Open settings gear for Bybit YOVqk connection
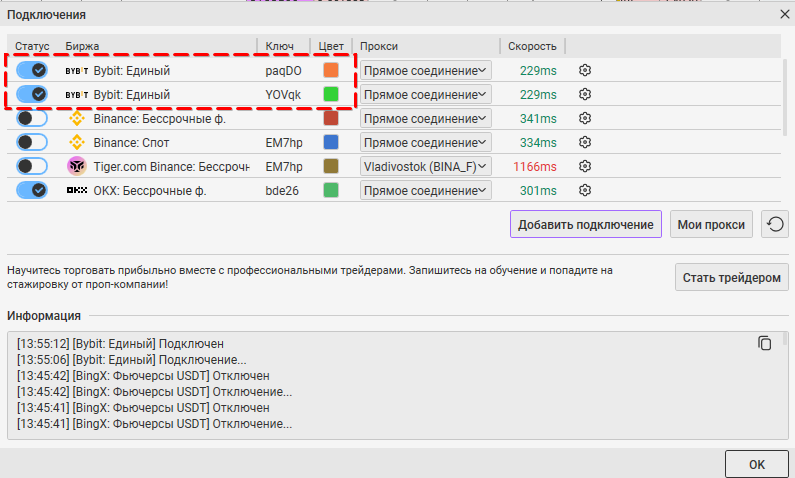This screenshot has height=478, width=795. 585,94
